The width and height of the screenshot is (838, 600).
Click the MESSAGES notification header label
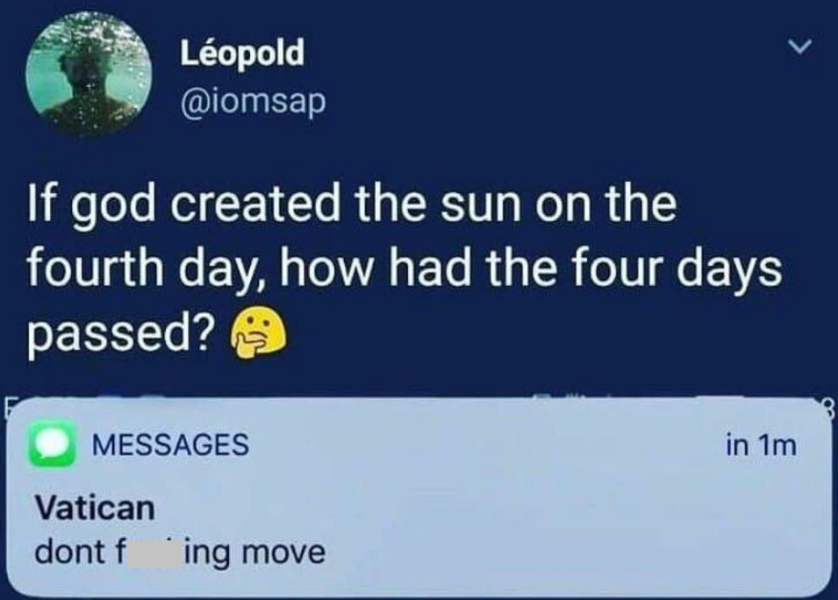click(169, 444)
